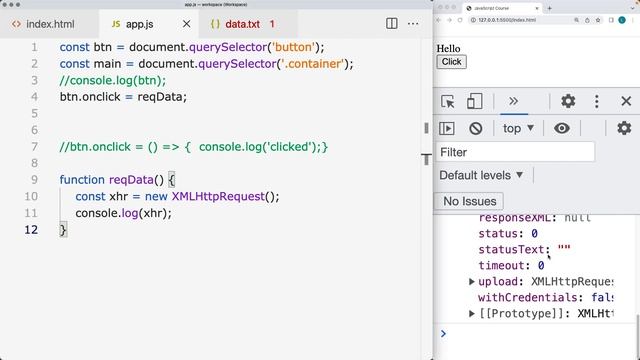
Task: Select the Javascript Course browser tab
Action: 503,8
